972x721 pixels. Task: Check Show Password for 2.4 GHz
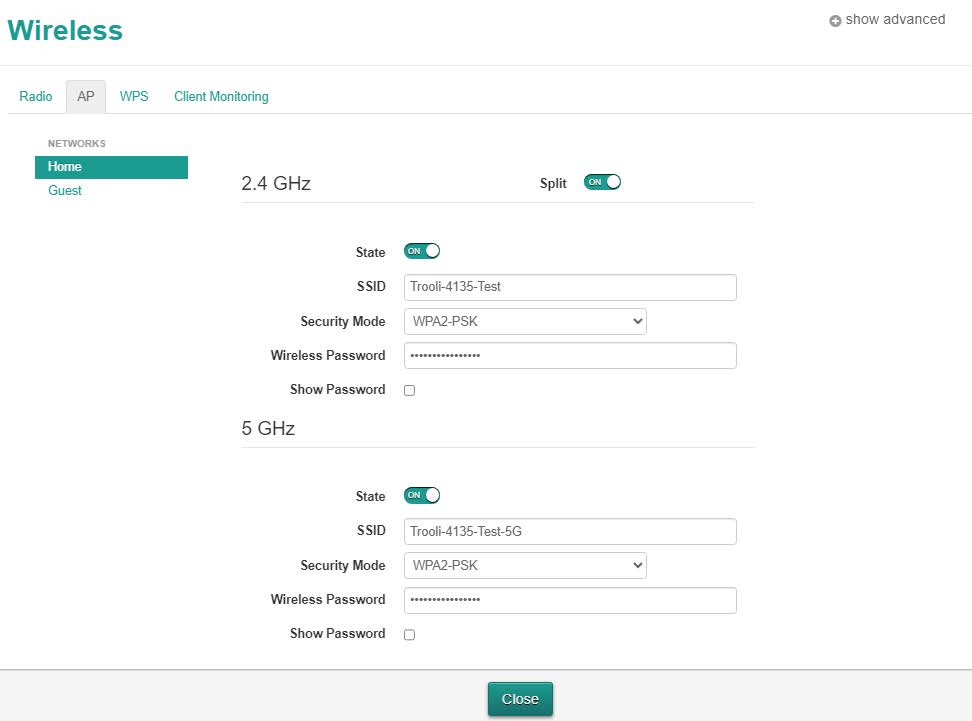point(409,390)
